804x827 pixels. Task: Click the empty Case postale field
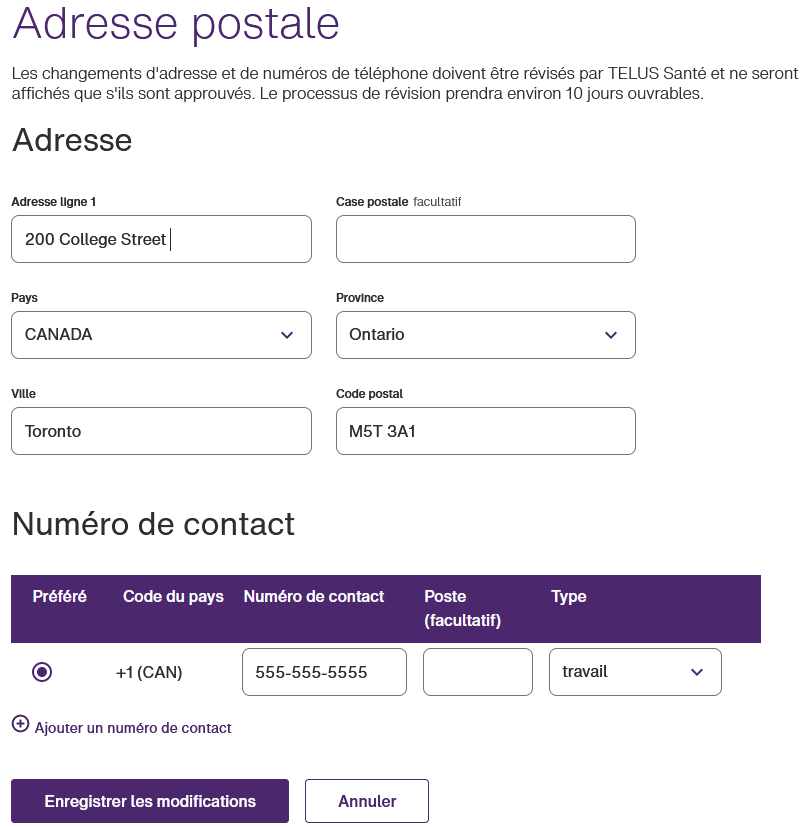coord(486,239)
